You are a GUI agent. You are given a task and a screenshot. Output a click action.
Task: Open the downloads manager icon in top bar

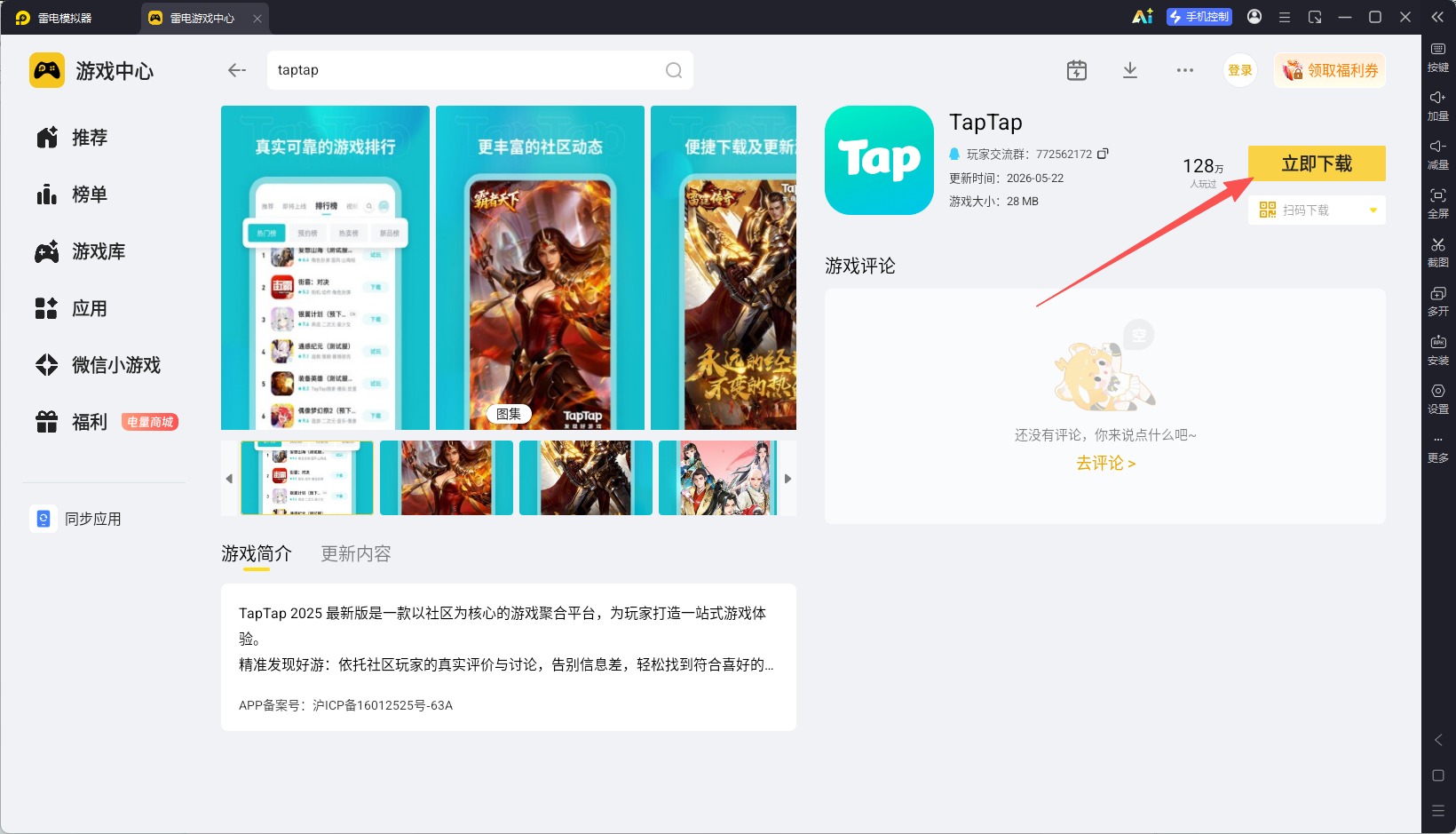pyautogui.click(x=1130, y=70)
